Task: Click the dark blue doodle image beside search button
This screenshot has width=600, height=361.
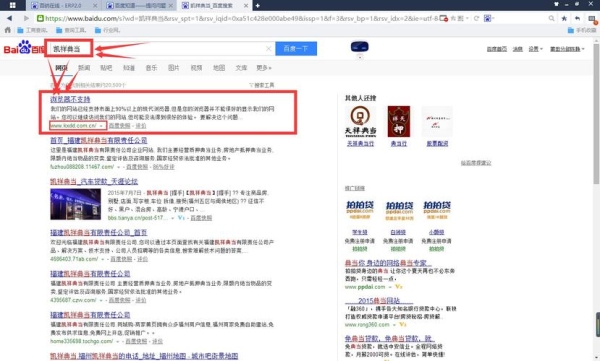Action: (360, 47)
